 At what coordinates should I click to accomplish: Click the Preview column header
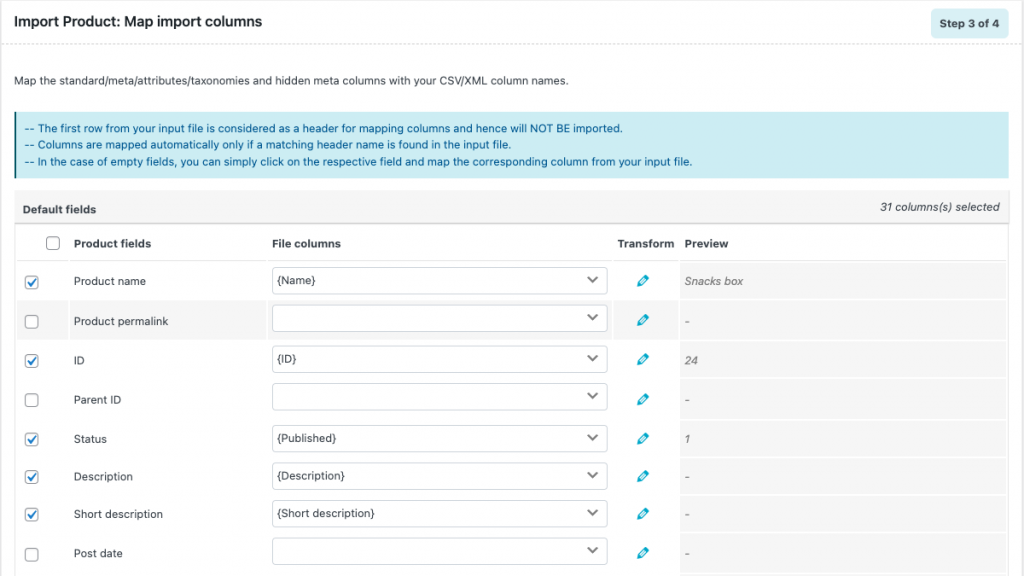point(706,244)
